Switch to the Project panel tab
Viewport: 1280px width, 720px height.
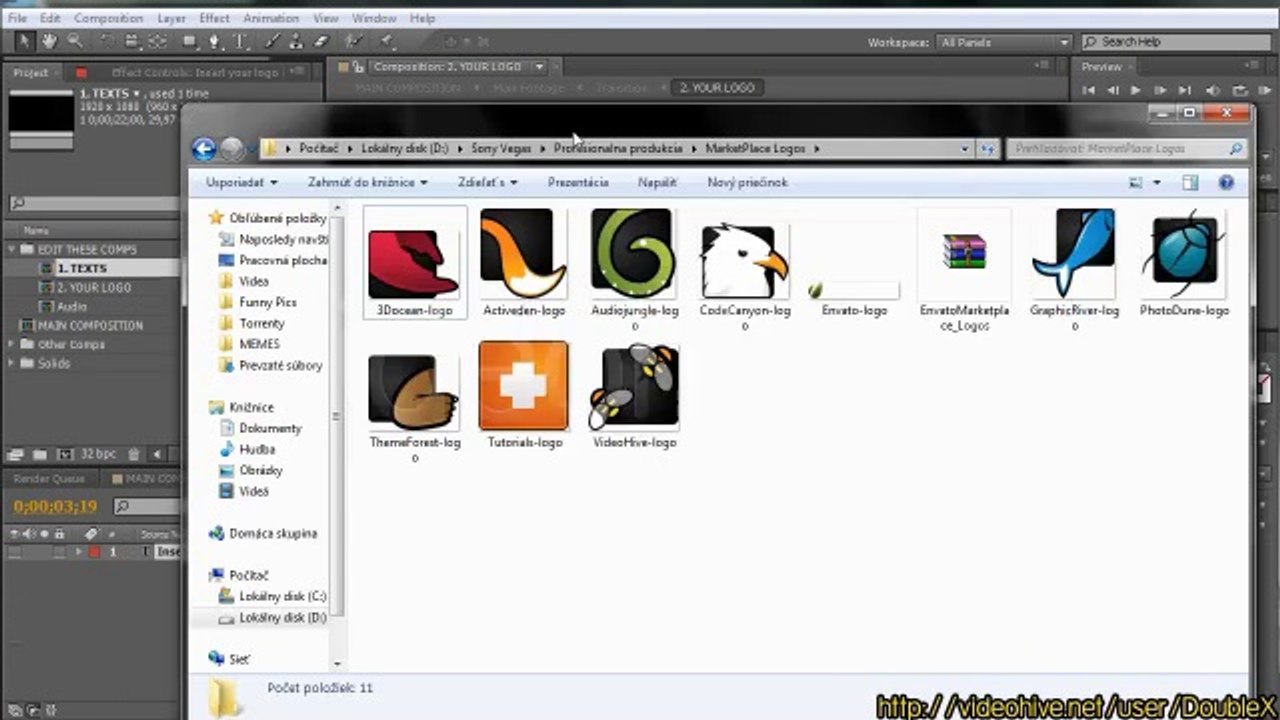(31, 72)
